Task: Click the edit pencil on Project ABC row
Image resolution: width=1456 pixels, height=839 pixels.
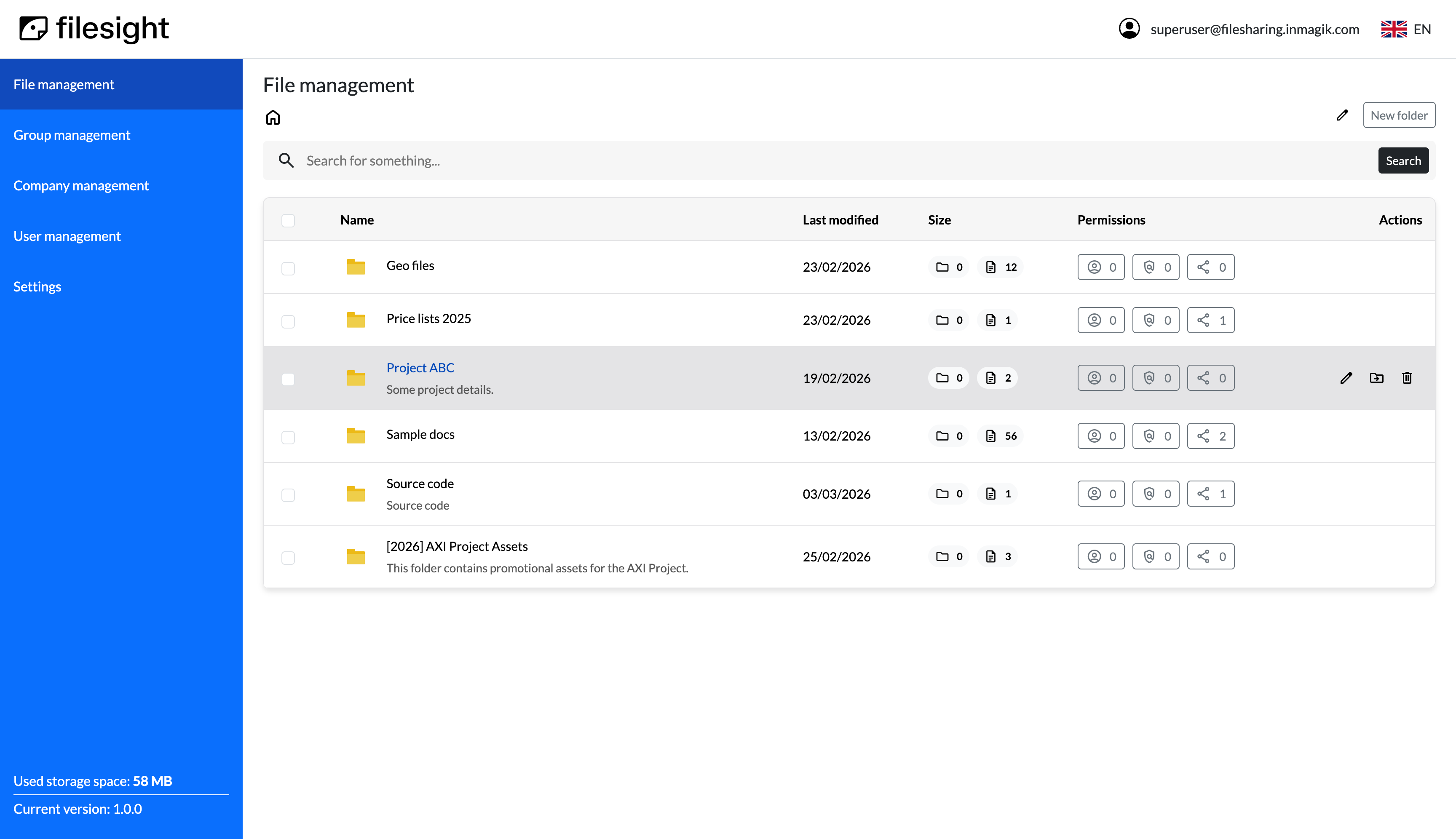Action: [x=1346, y=378]
